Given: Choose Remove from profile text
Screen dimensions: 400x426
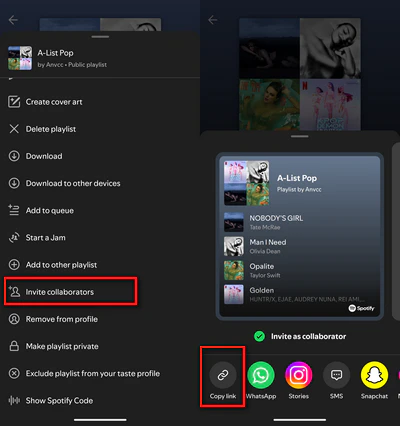Looking at the screenshot, I should (x=62, y=319).
